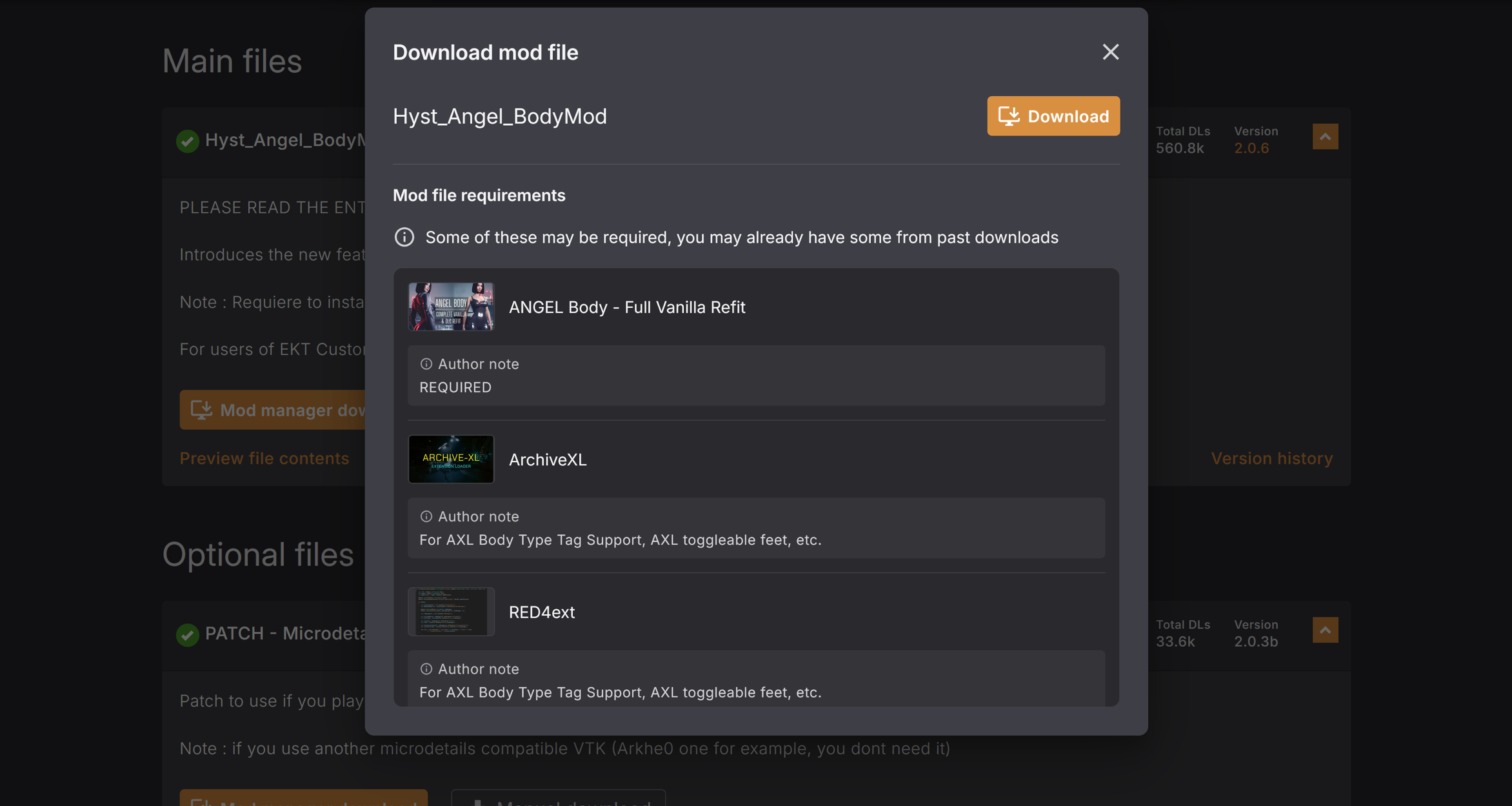Image resolution: width=1512 pixels, height=806 pixels.
Task: Click the 2.0.3b version number
Action: coord(1256,641)
